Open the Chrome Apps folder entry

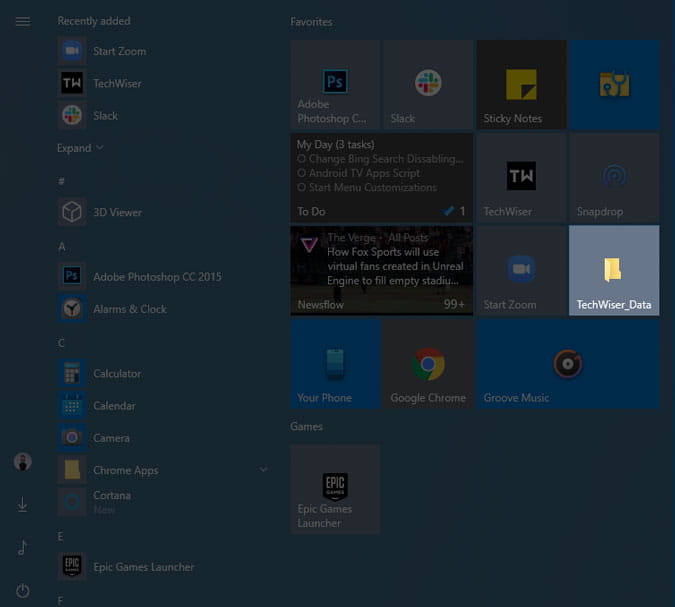[164, 470]
